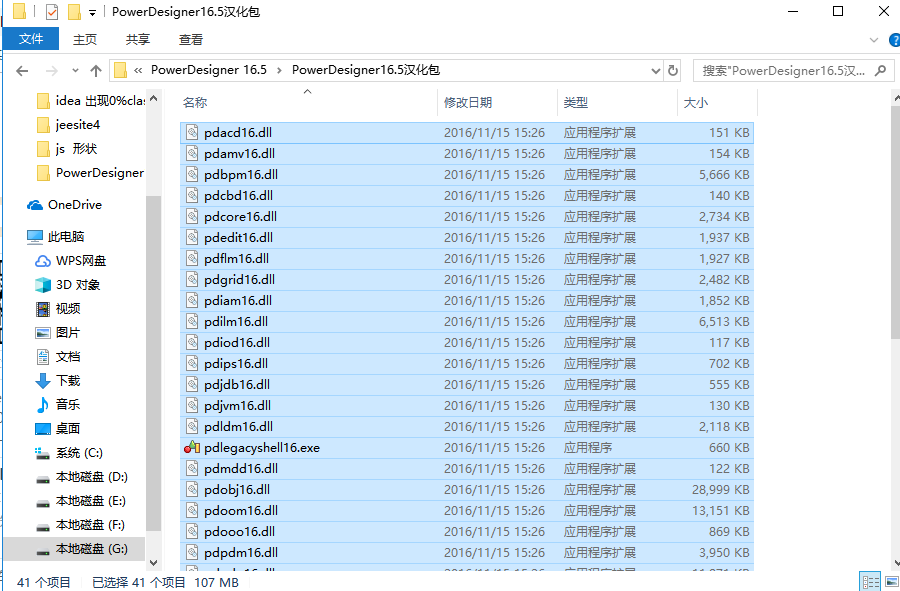Select the PowerDesigner folder in sidebar

[90, 173]
